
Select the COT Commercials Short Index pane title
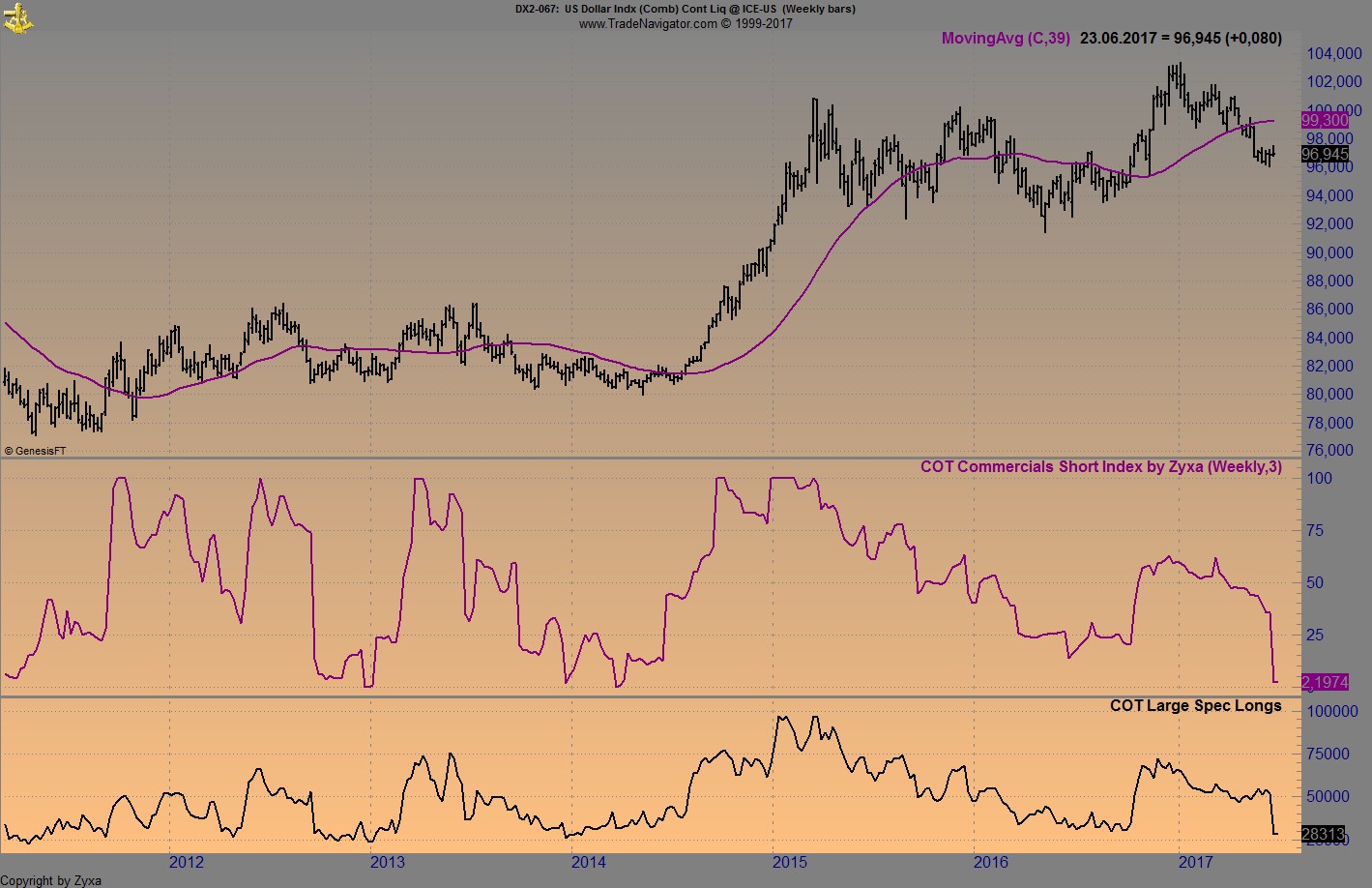pyautogui.click(x=1100, y=467)
